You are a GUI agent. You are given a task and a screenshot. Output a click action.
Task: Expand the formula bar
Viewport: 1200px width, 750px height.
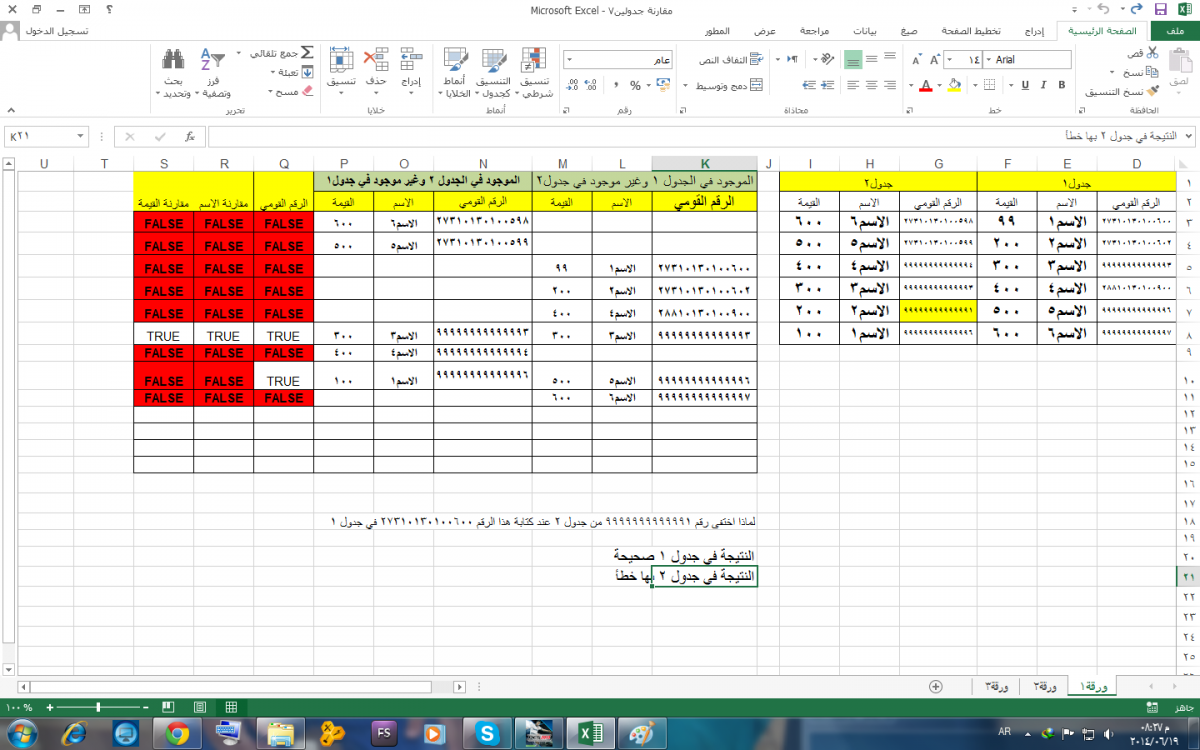[1188, 136]
